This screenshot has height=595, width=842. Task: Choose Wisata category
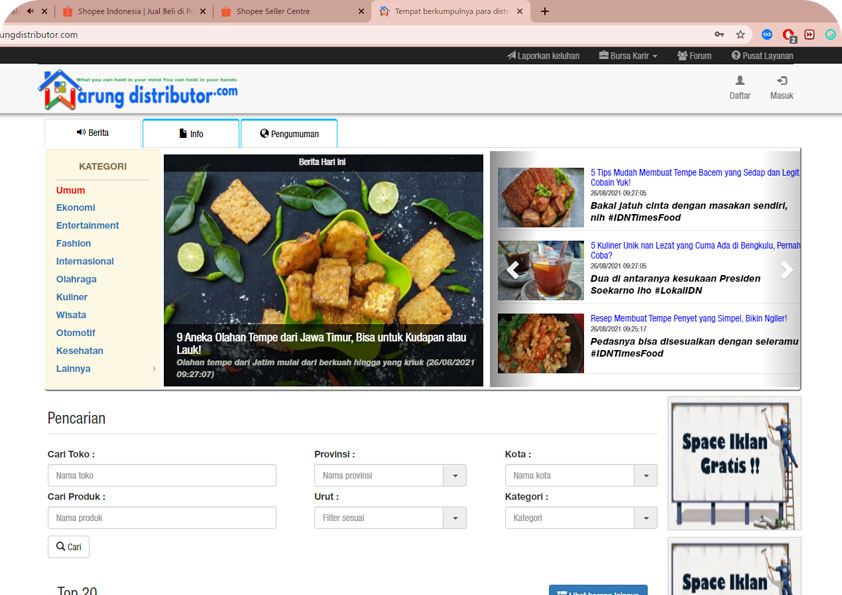[x=71, y=315]
